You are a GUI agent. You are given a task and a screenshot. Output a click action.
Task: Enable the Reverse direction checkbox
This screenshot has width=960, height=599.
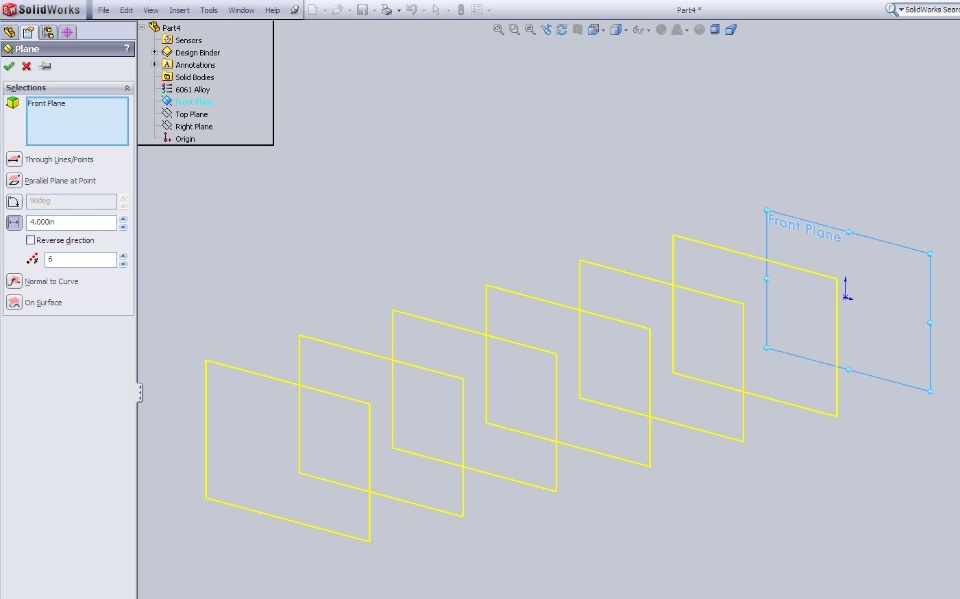pyautogui.click(x=31, y=240)
